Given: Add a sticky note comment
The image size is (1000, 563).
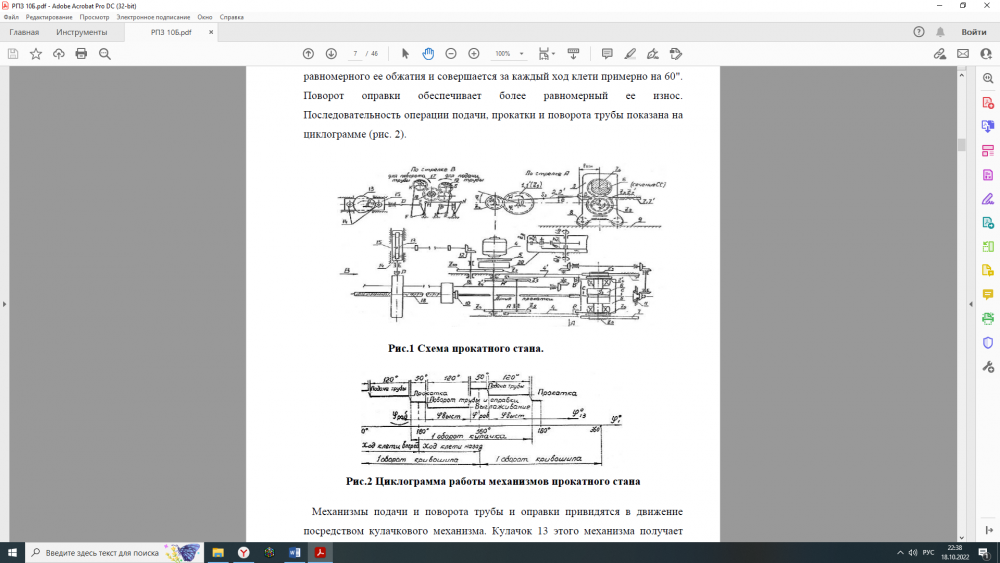Looking at the screenshot, I should 607,53.
